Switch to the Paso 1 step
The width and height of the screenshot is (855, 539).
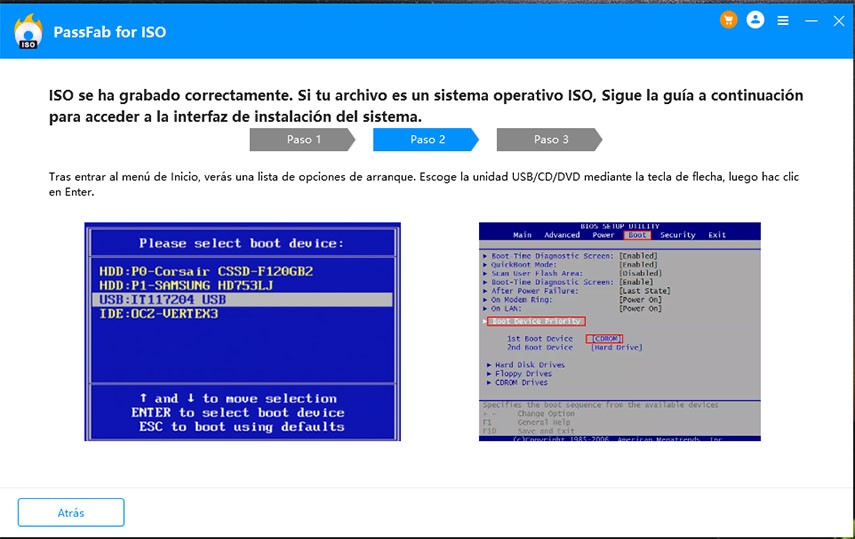pyautogui.click(x=303, y=140)
